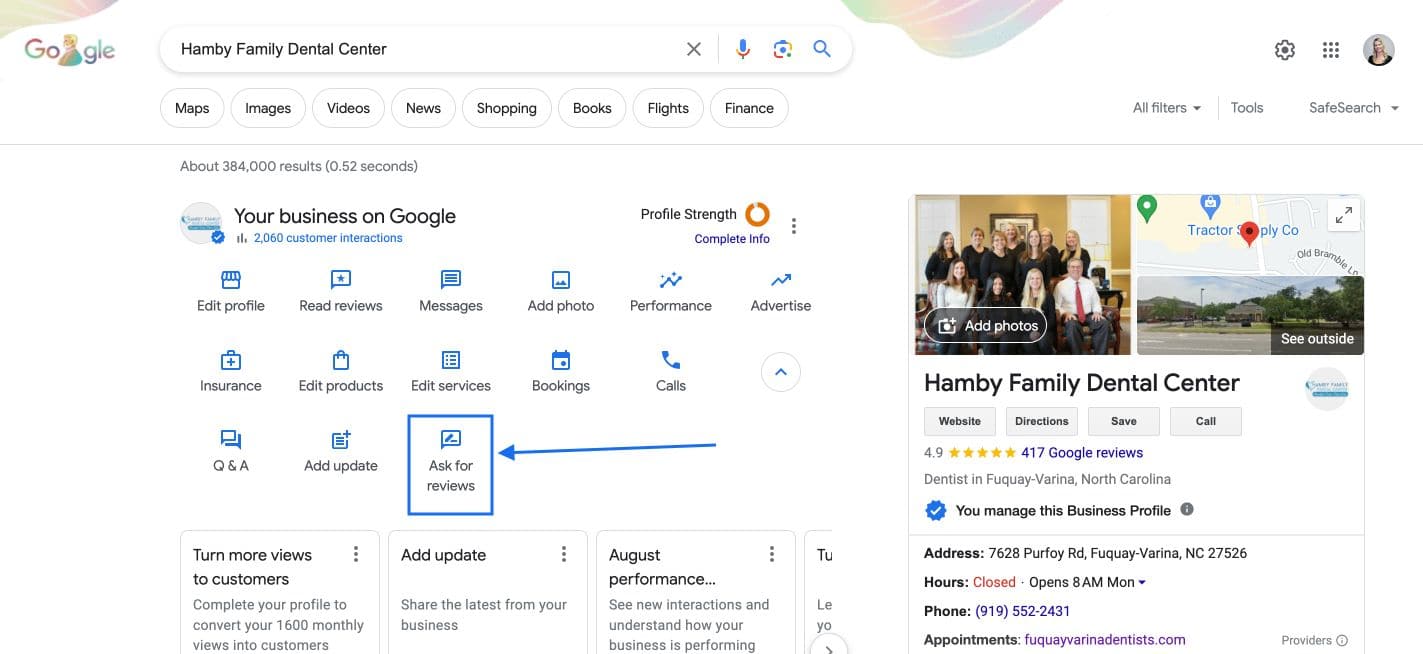Select the Flights filter tab
1423x654 pixels.
(x=668, y=108)
